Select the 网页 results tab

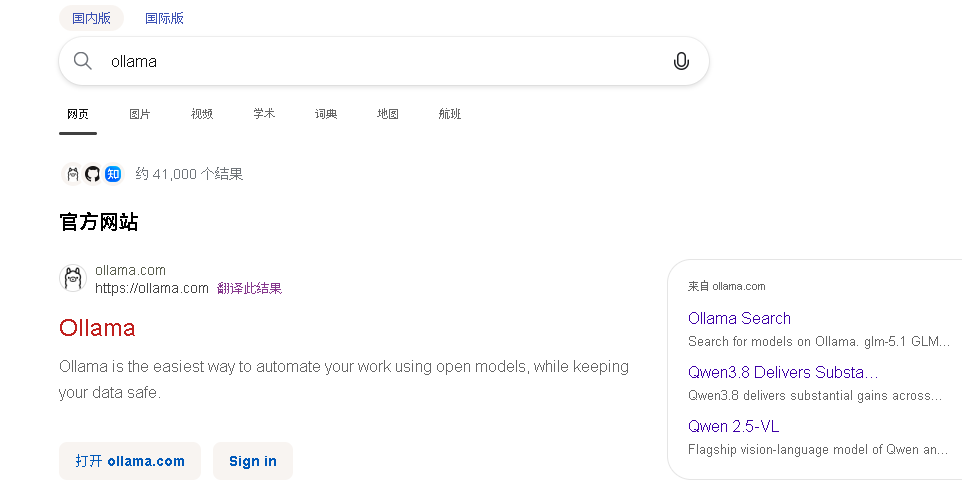tap(78, 114)
